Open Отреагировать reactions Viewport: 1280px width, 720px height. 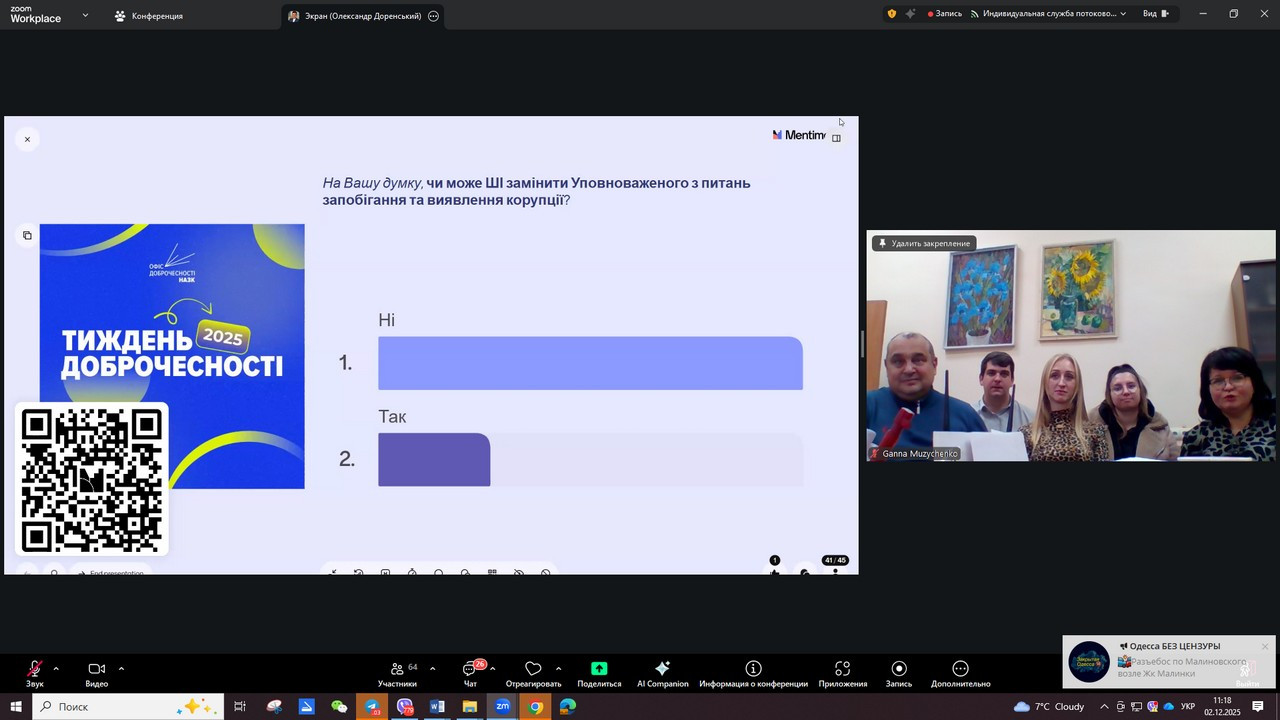(533, 674)
